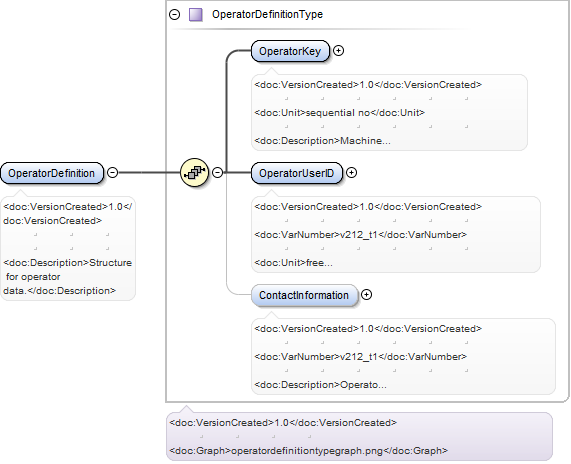Expand the OperatorKey element
The image size is (571, 464).
pos(339,51)
